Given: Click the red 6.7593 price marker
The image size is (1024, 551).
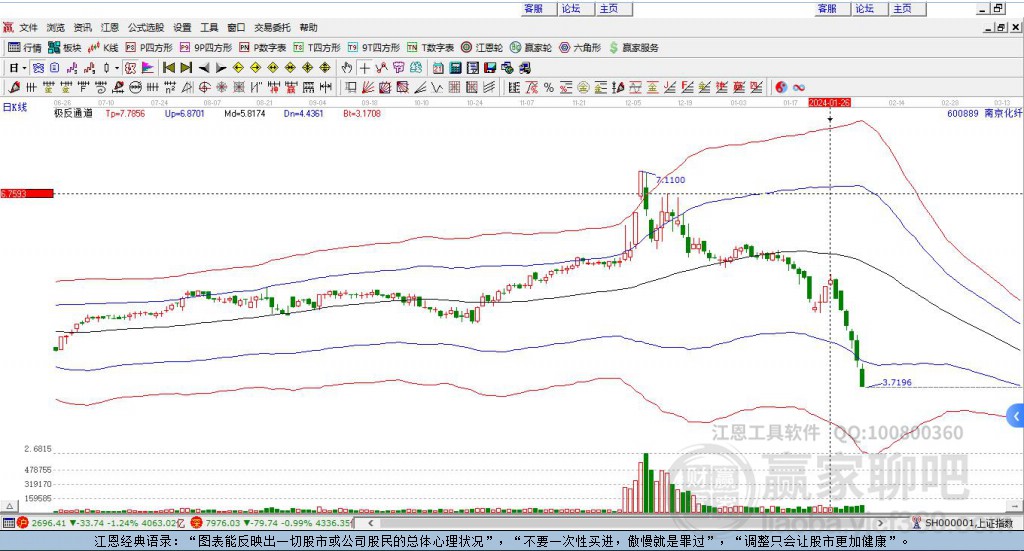Looking at the screenshot, I should 27,193.
